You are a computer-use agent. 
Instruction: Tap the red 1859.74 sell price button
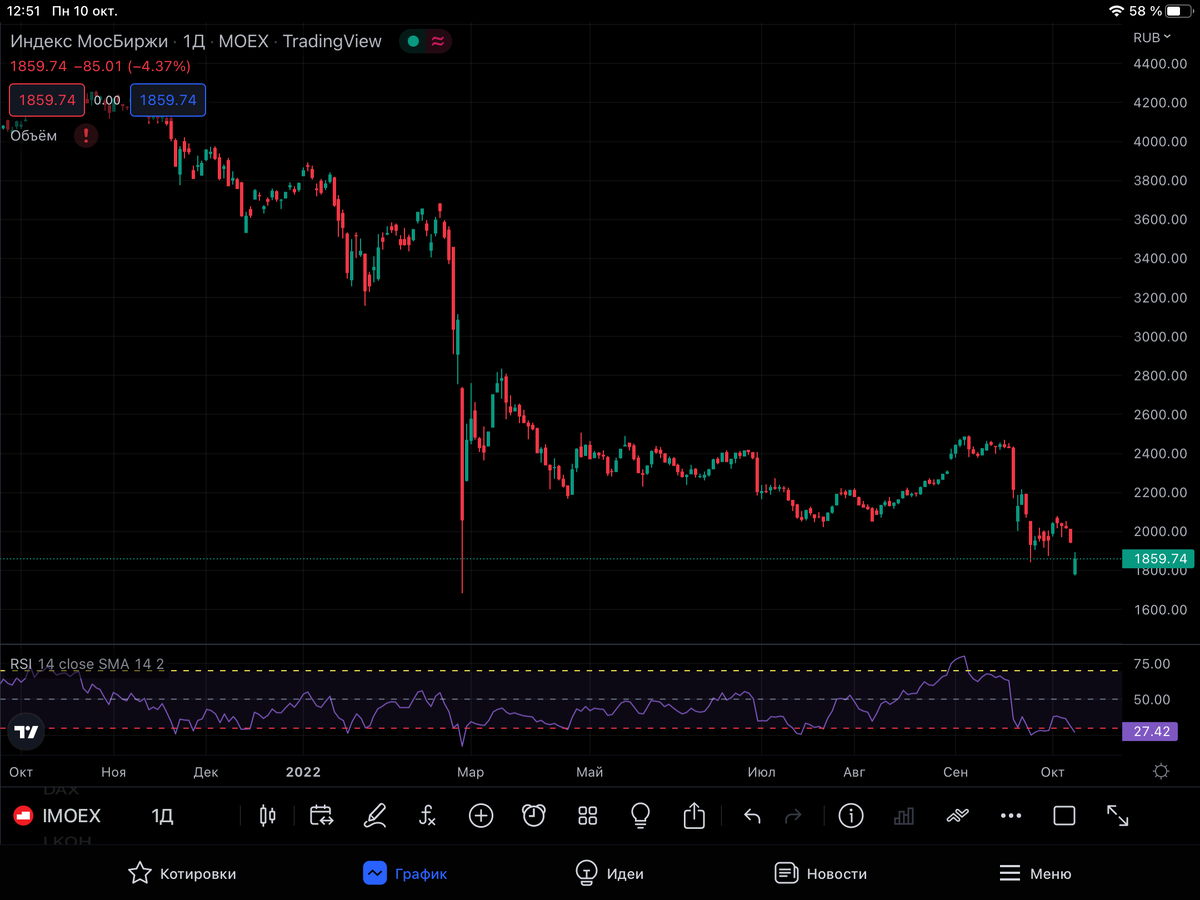coord(47,100)
